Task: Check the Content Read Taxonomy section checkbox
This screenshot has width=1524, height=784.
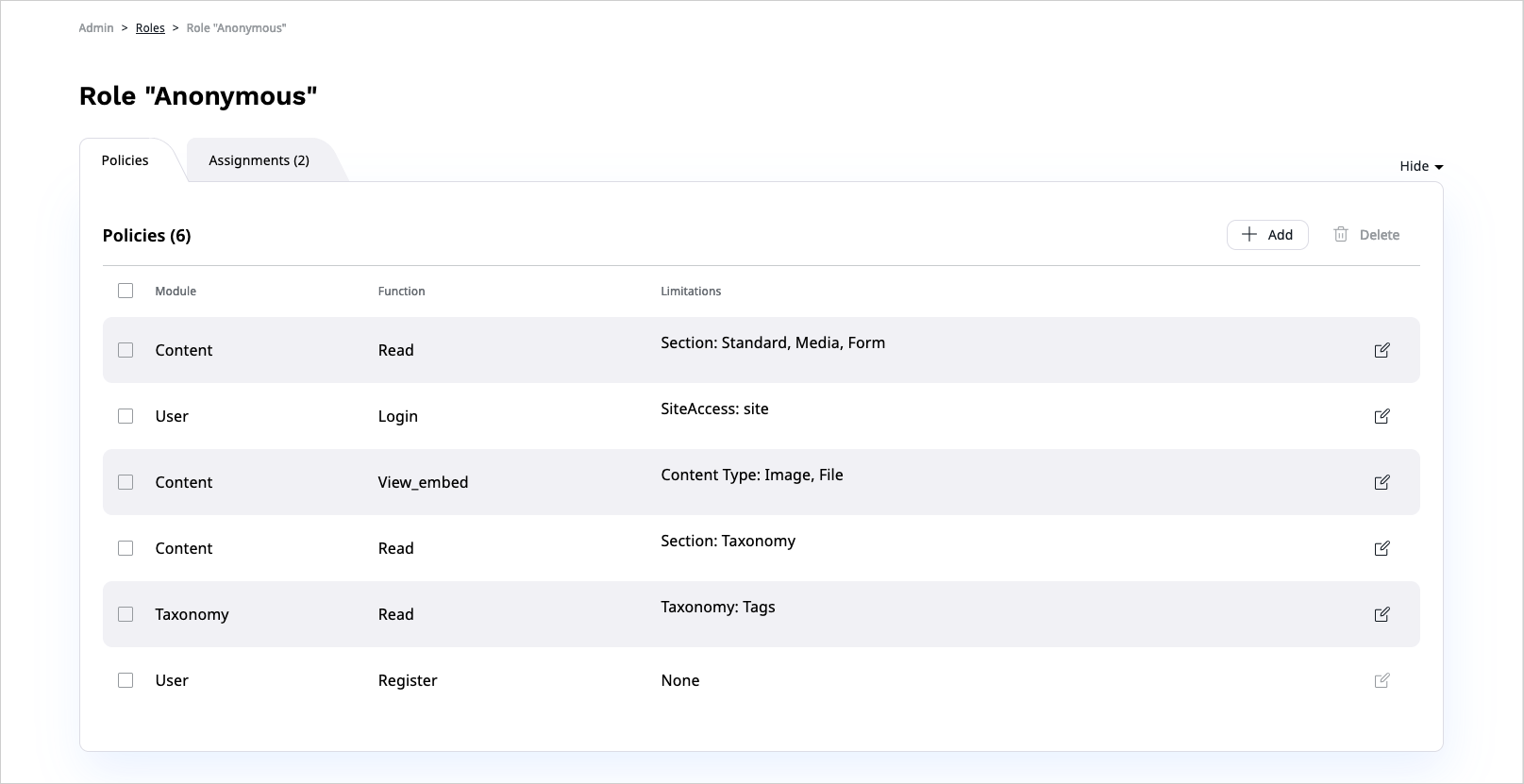Action: point(126,548)
